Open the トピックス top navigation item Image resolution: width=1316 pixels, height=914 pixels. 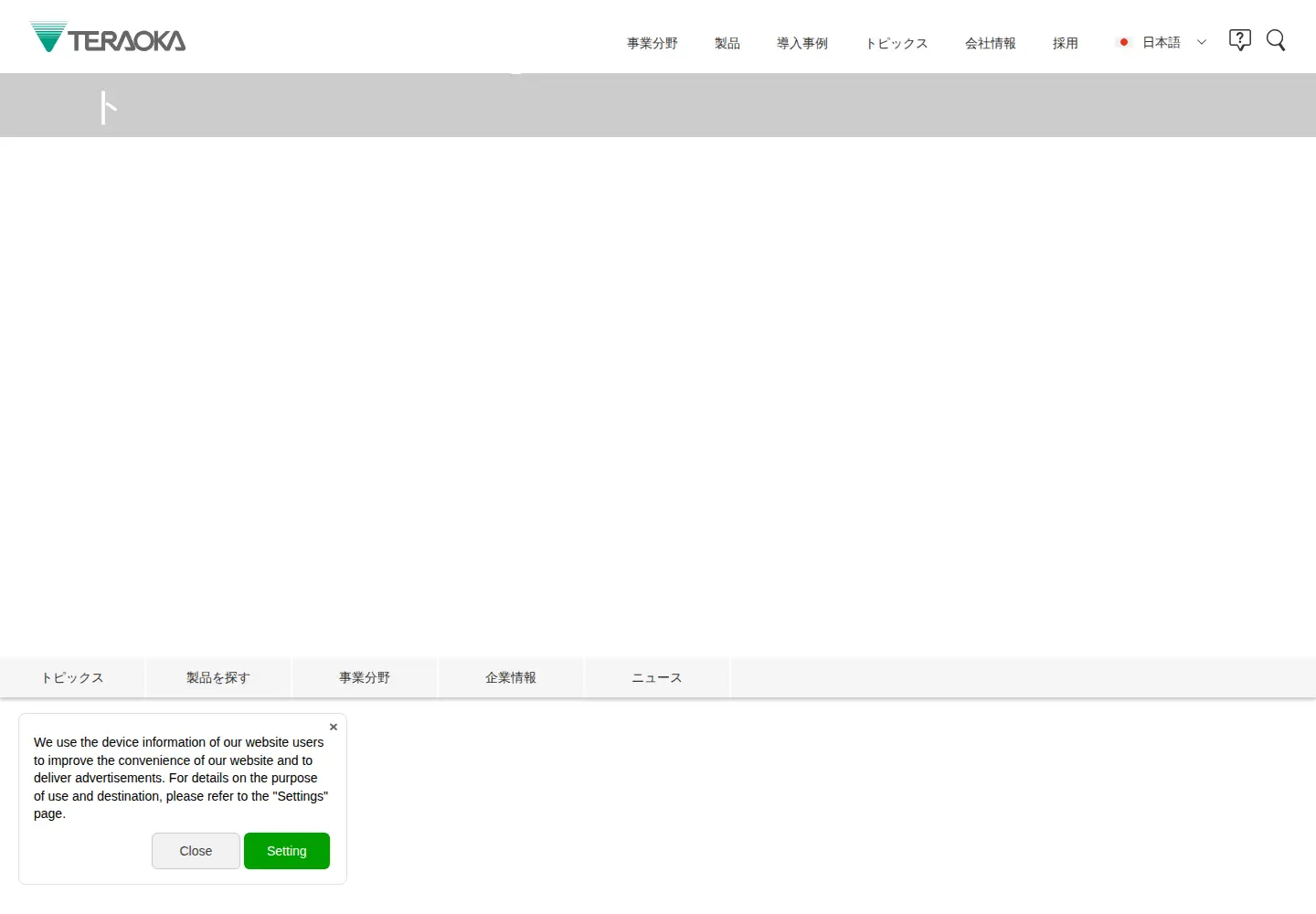pos(897,43)
